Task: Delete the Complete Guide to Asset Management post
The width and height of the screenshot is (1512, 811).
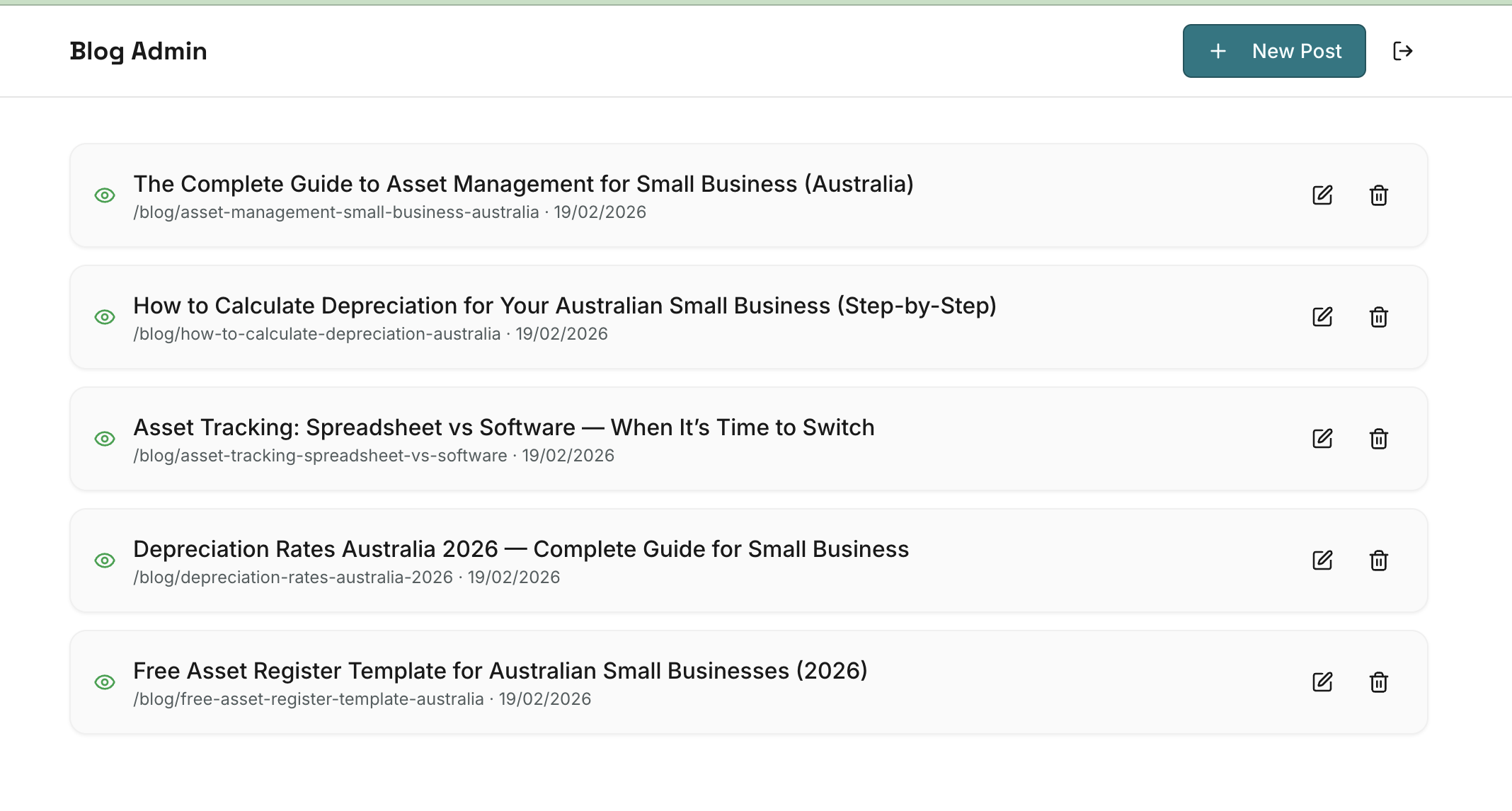Action: pos(1378,195)
